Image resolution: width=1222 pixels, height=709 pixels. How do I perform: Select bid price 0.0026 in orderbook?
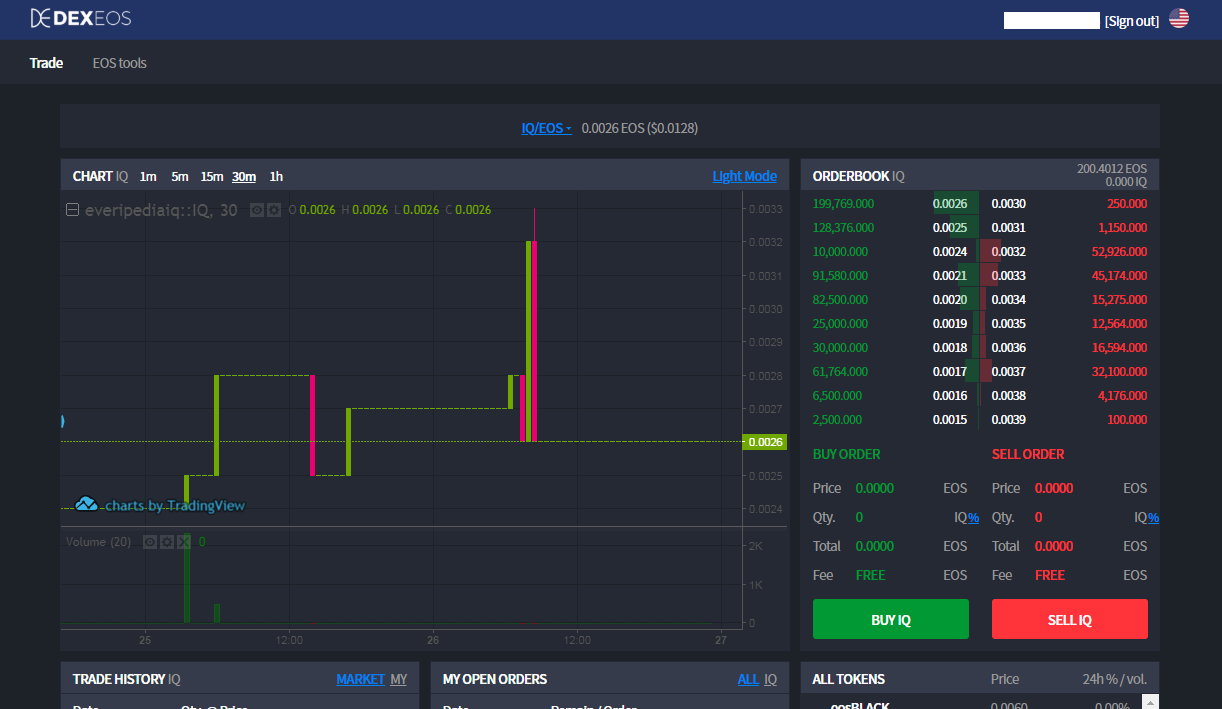[x=950, y=204]
